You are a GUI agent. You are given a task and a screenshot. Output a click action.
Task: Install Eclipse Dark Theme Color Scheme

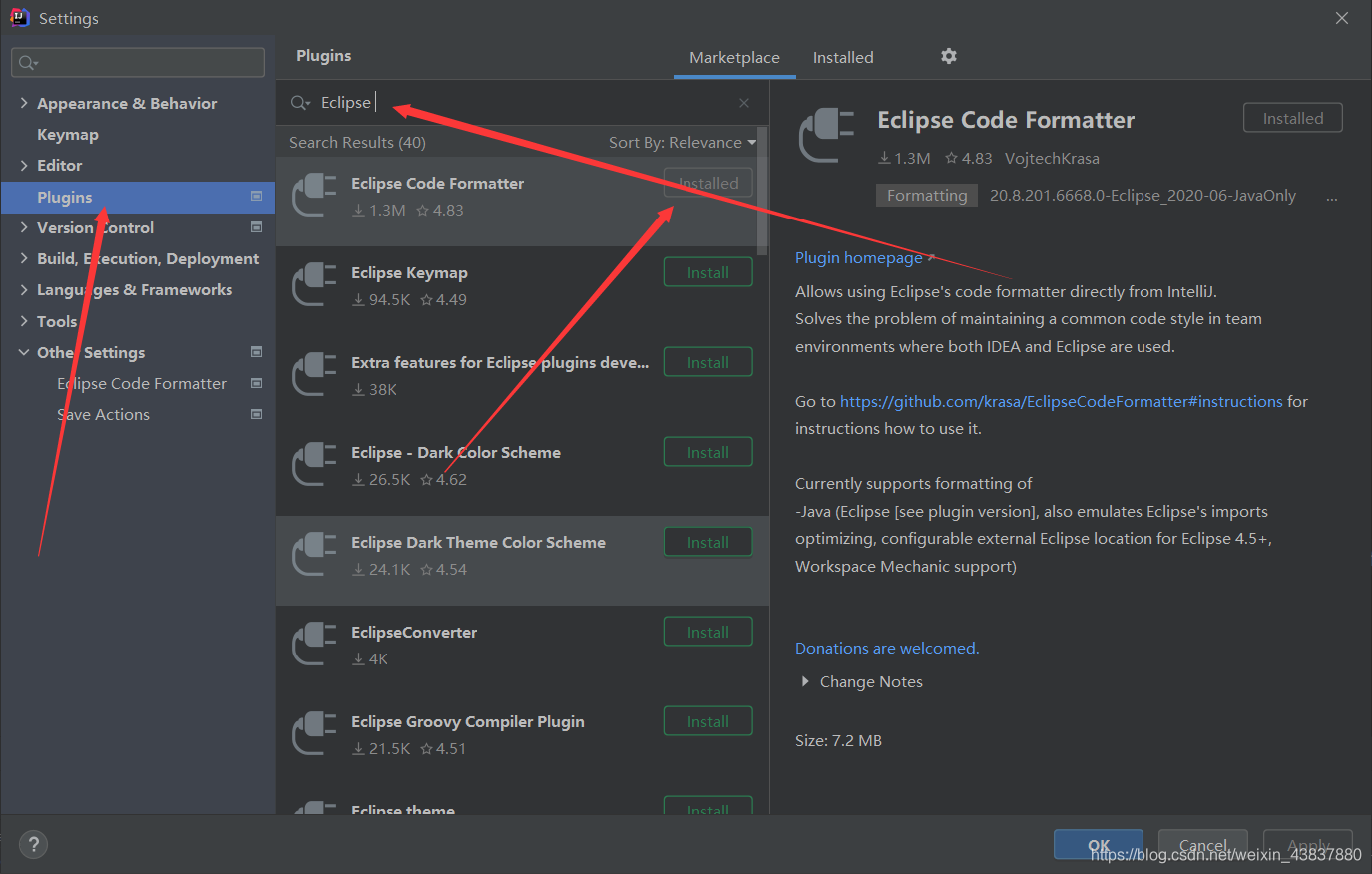click(x=708, y=542)
